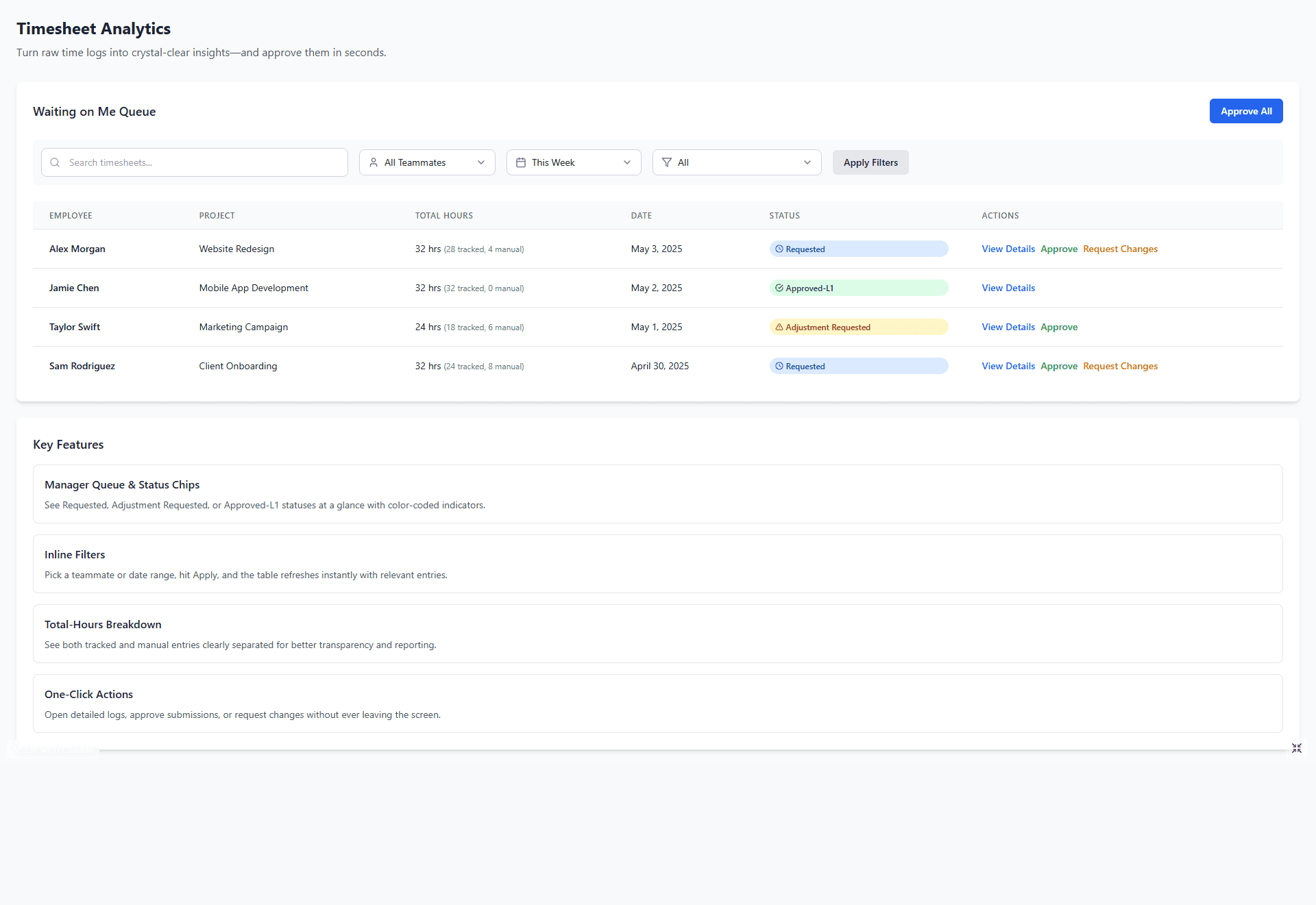
Task: Click the calendar icon in date filter
Action: click(x=521, y=162)
